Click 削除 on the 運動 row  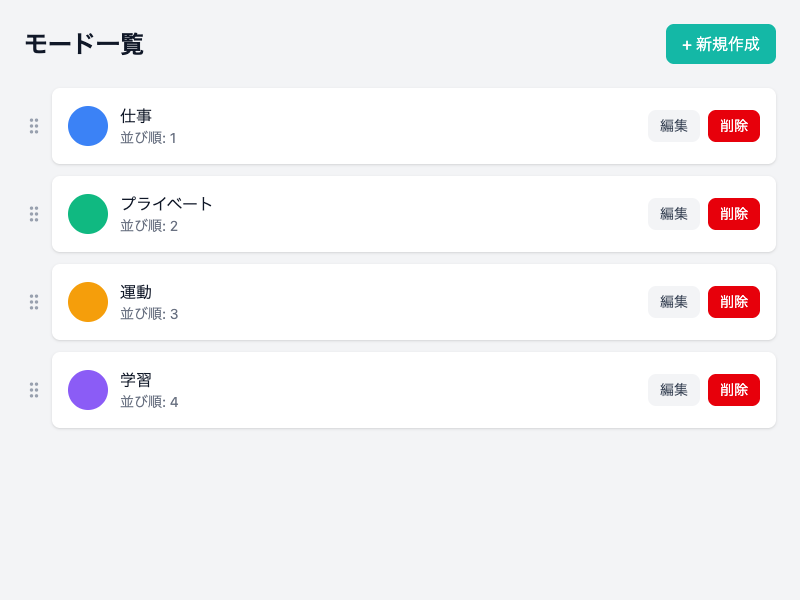point(733,302)
